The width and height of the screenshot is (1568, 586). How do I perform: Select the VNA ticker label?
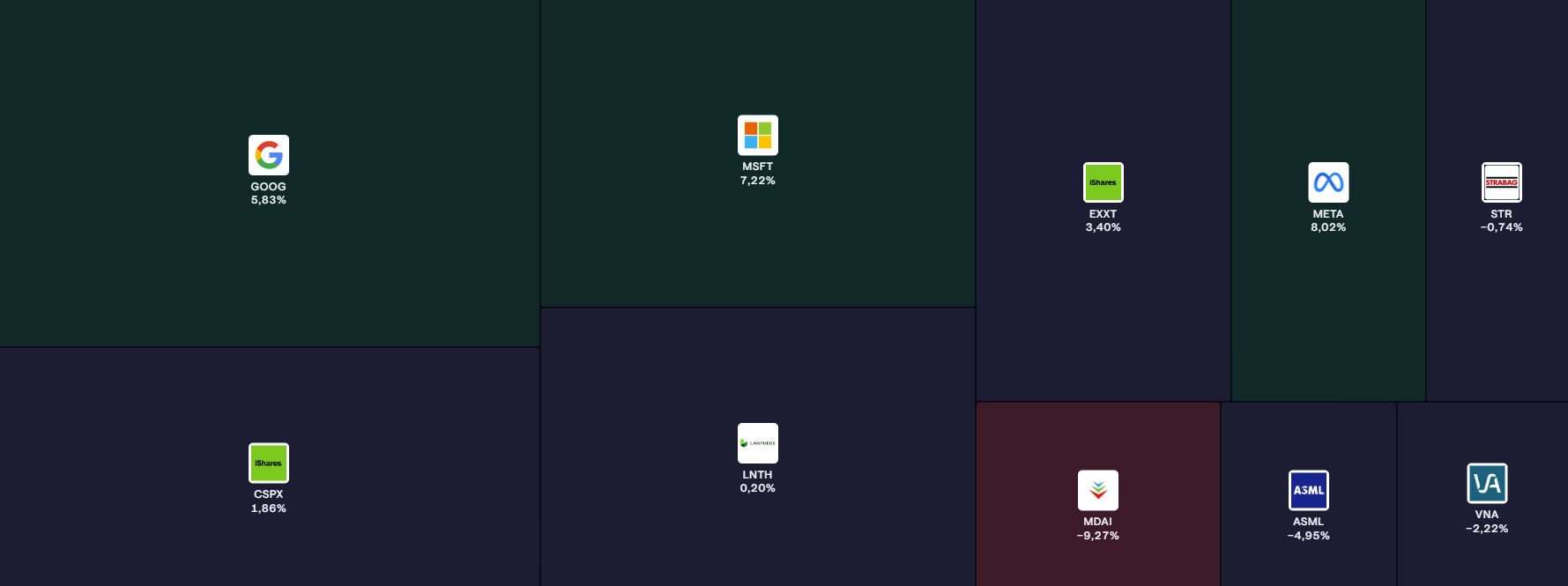point(1487,515)
